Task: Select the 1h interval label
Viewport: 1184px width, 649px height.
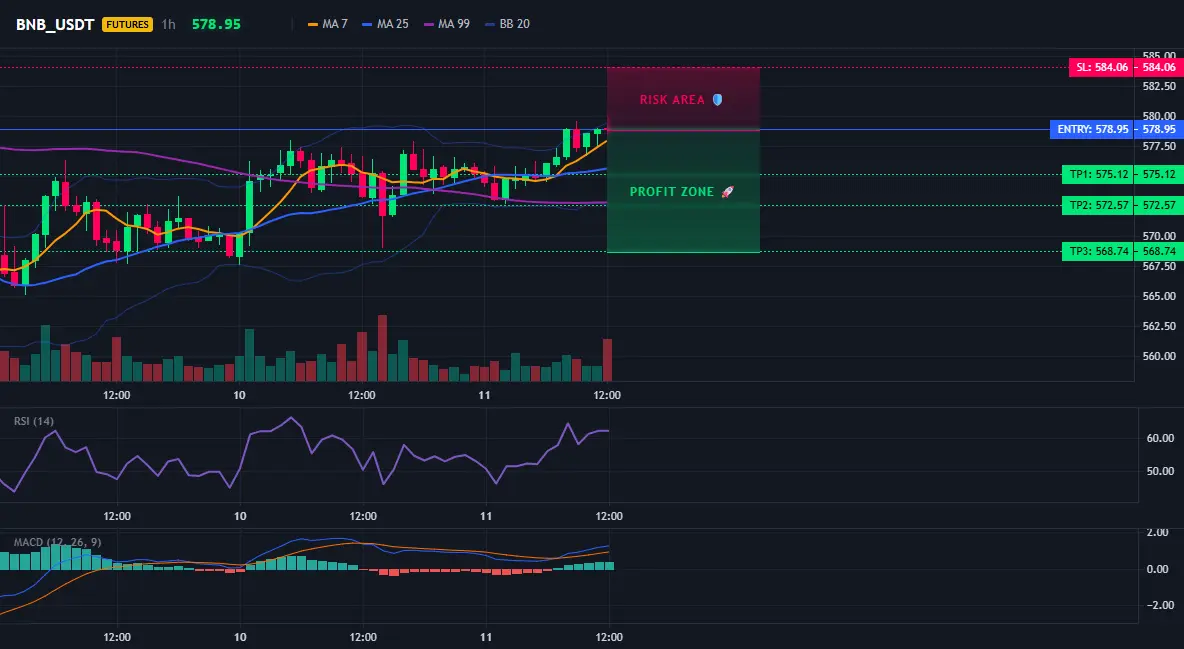Action: coord(168,24)
